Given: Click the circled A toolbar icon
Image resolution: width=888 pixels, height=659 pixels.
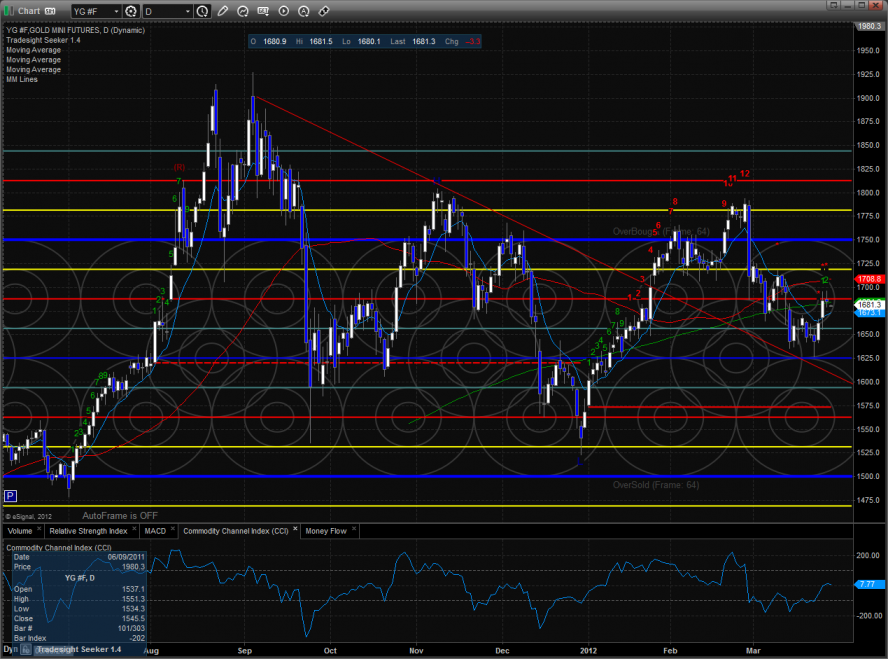Looking at the screenshot, I should (303, 11).
